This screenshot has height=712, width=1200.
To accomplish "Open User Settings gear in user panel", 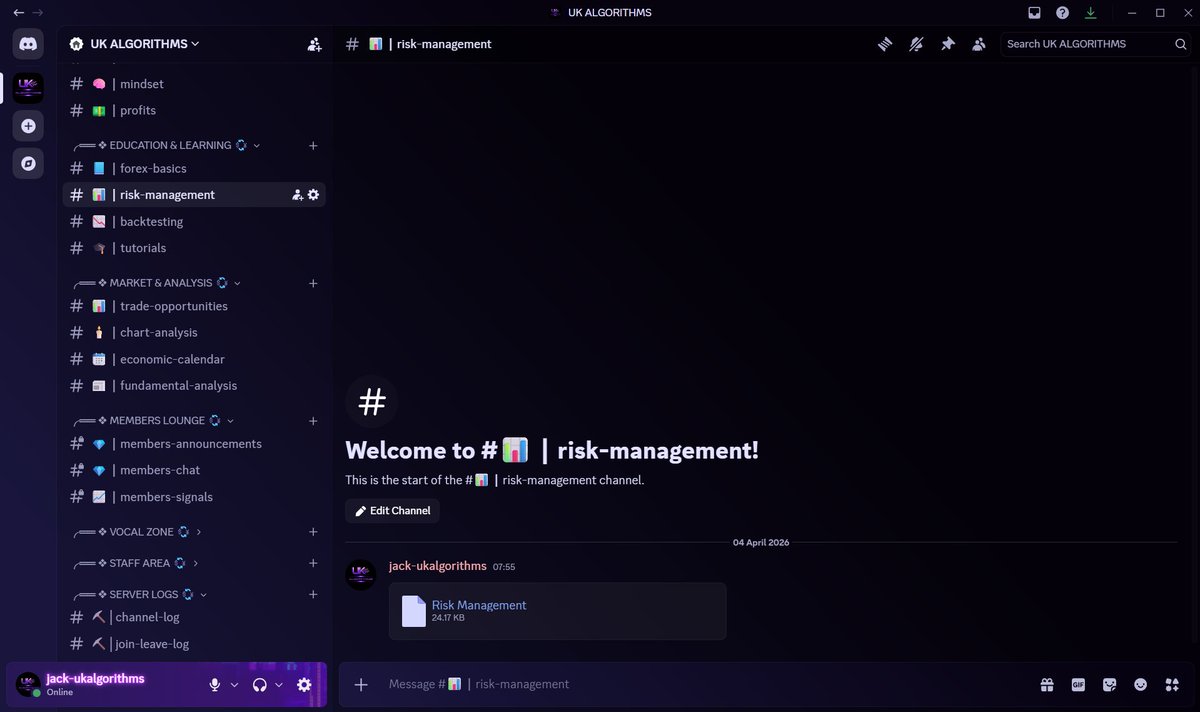I will click(304, 685).
